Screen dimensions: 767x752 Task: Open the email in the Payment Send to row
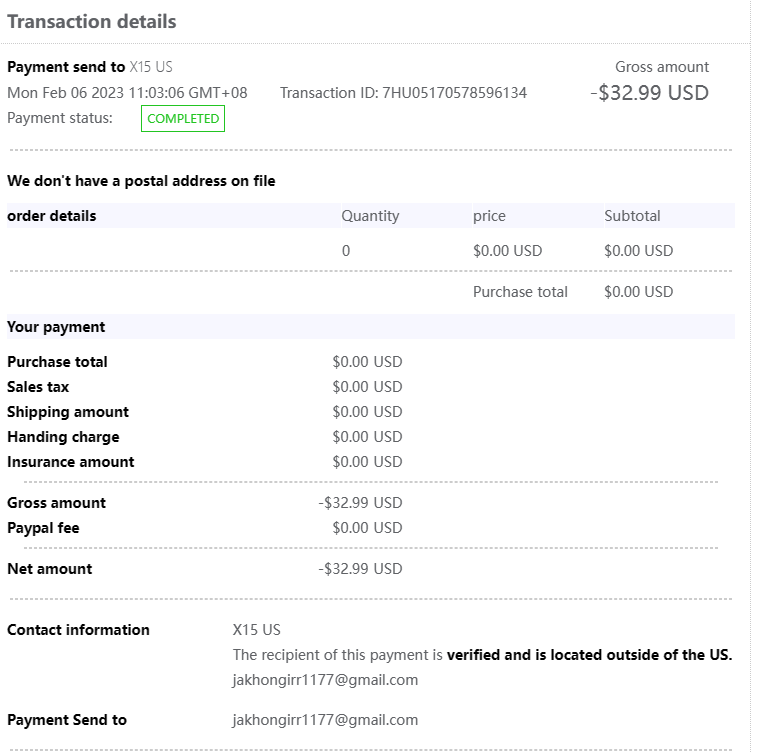[x=325, y=720]
